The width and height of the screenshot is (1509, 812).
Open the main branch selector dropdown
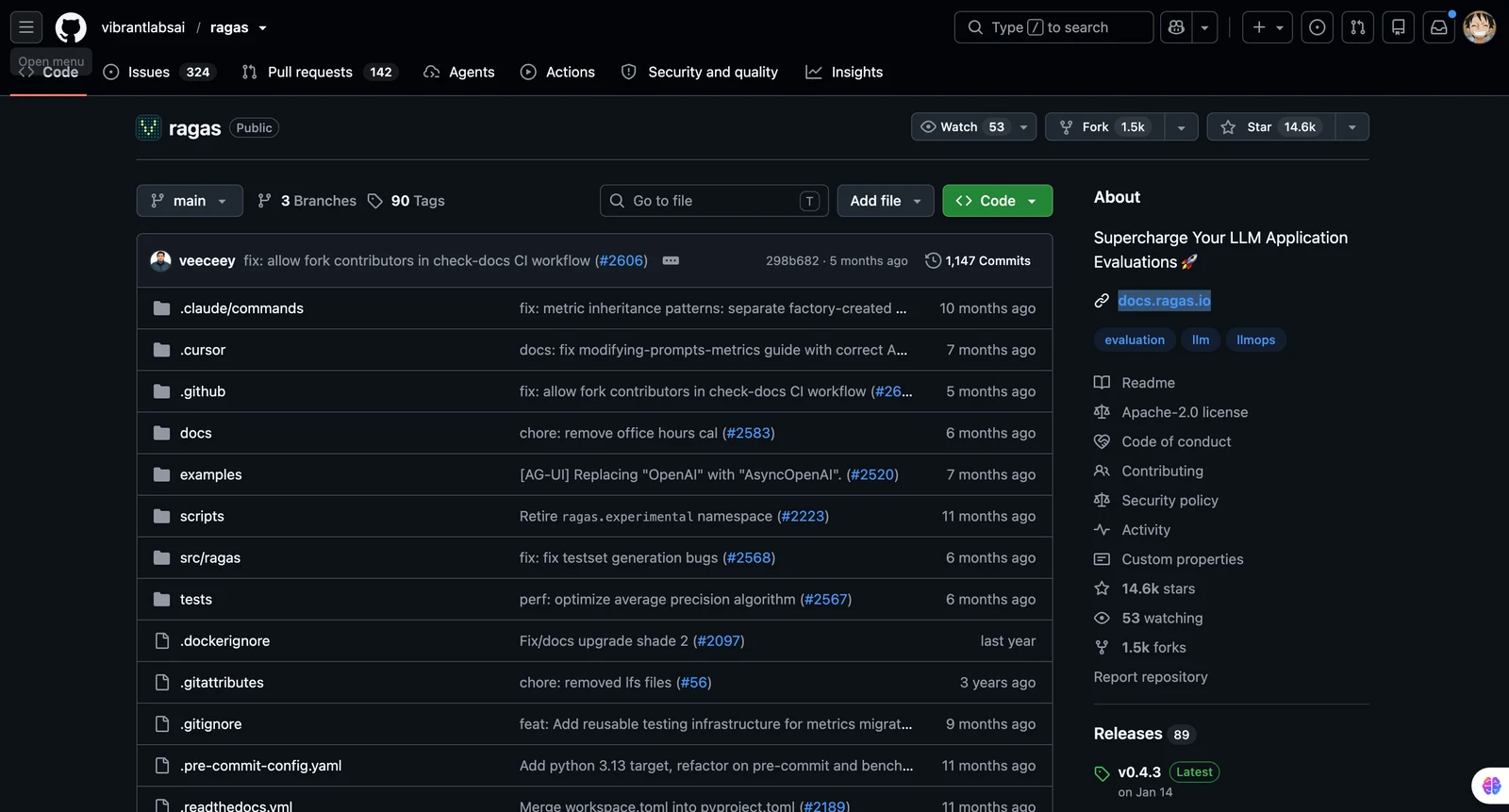pos(190,201)
